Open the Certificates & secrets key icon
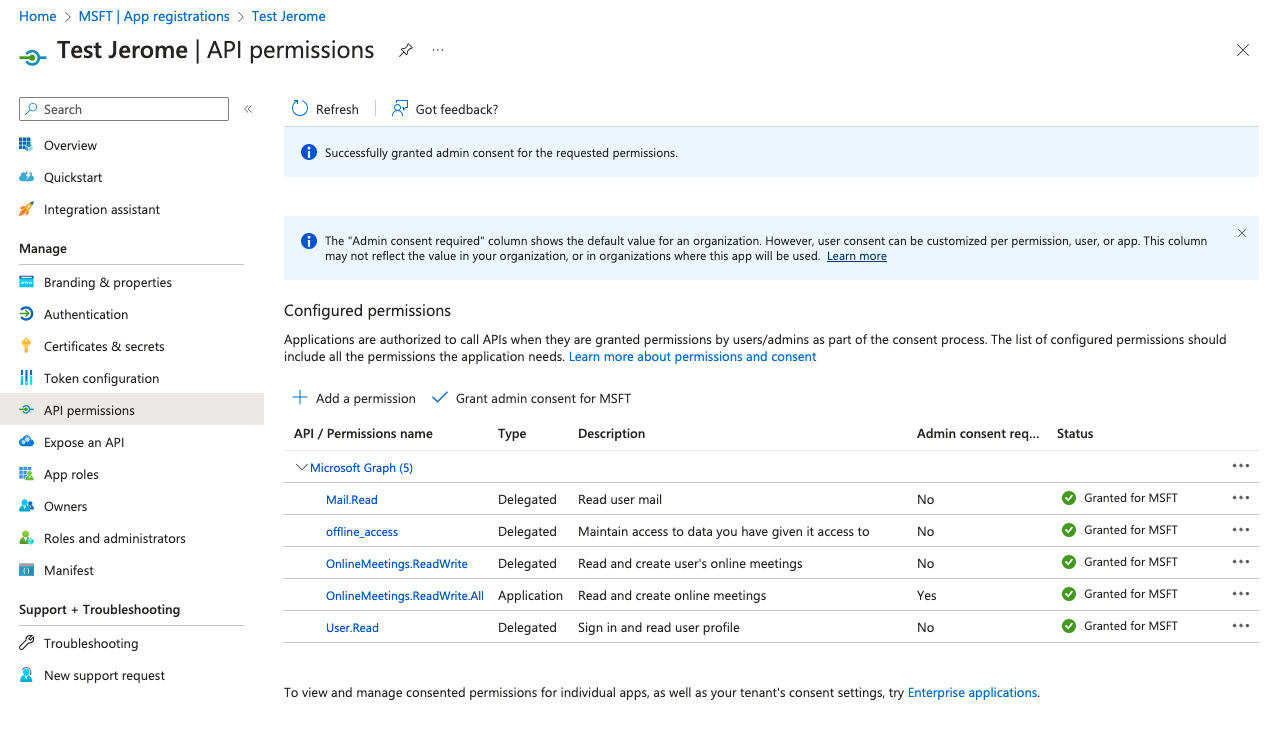Image resolution: width=1273 pixels, height=738 pixels. 27,346
